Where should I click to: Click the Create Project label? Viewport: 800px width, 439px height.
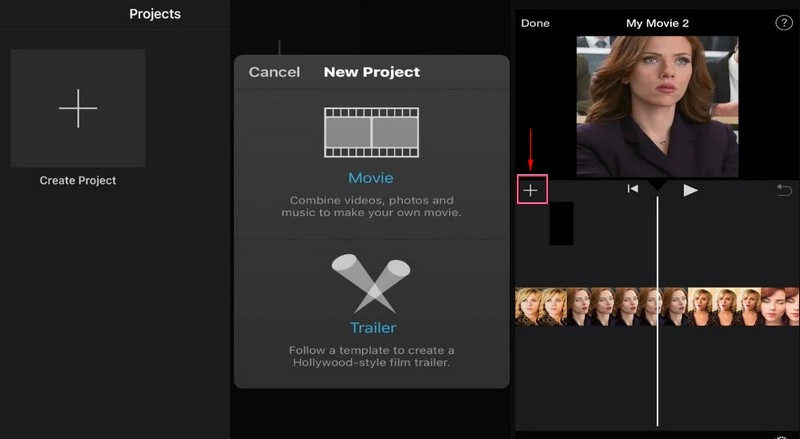coord(78,180)
